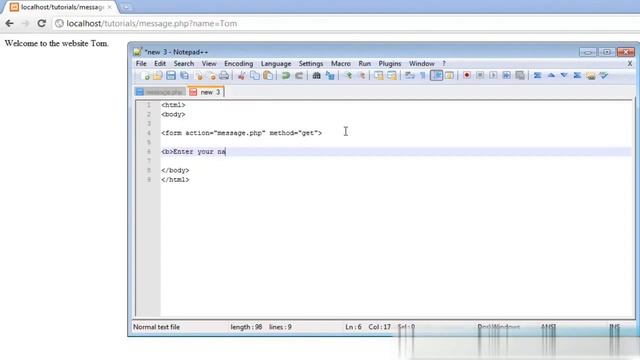
Task: Toggle the highlighted indent guide button
Action: (436, 76)
